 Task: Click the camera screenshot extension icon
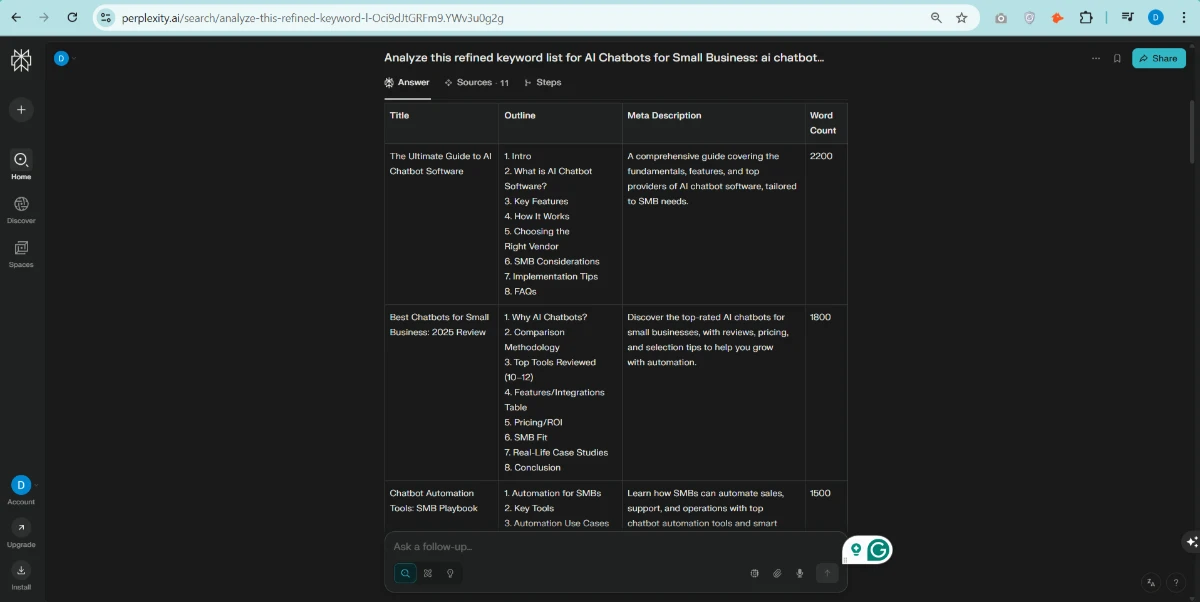pyautogui.click(x=1001, y=17)
